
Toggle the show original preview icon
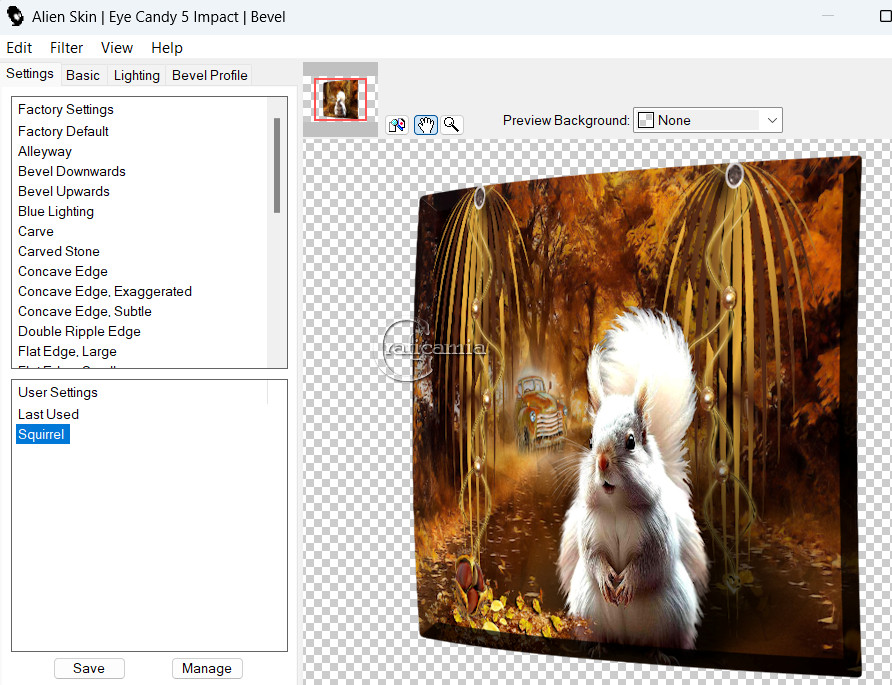point(397,125)
